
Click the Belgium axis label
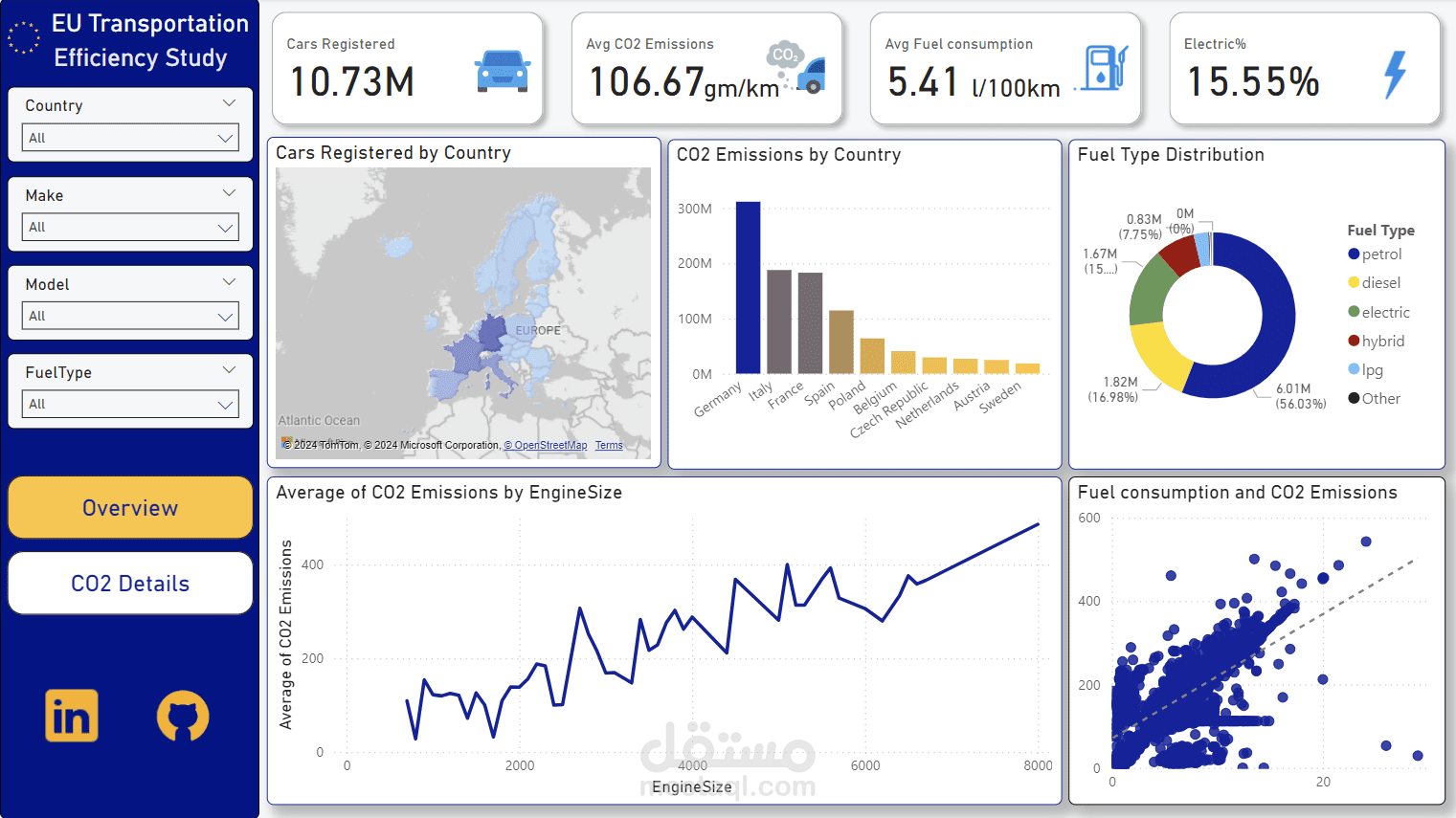(x=875, y=396)
